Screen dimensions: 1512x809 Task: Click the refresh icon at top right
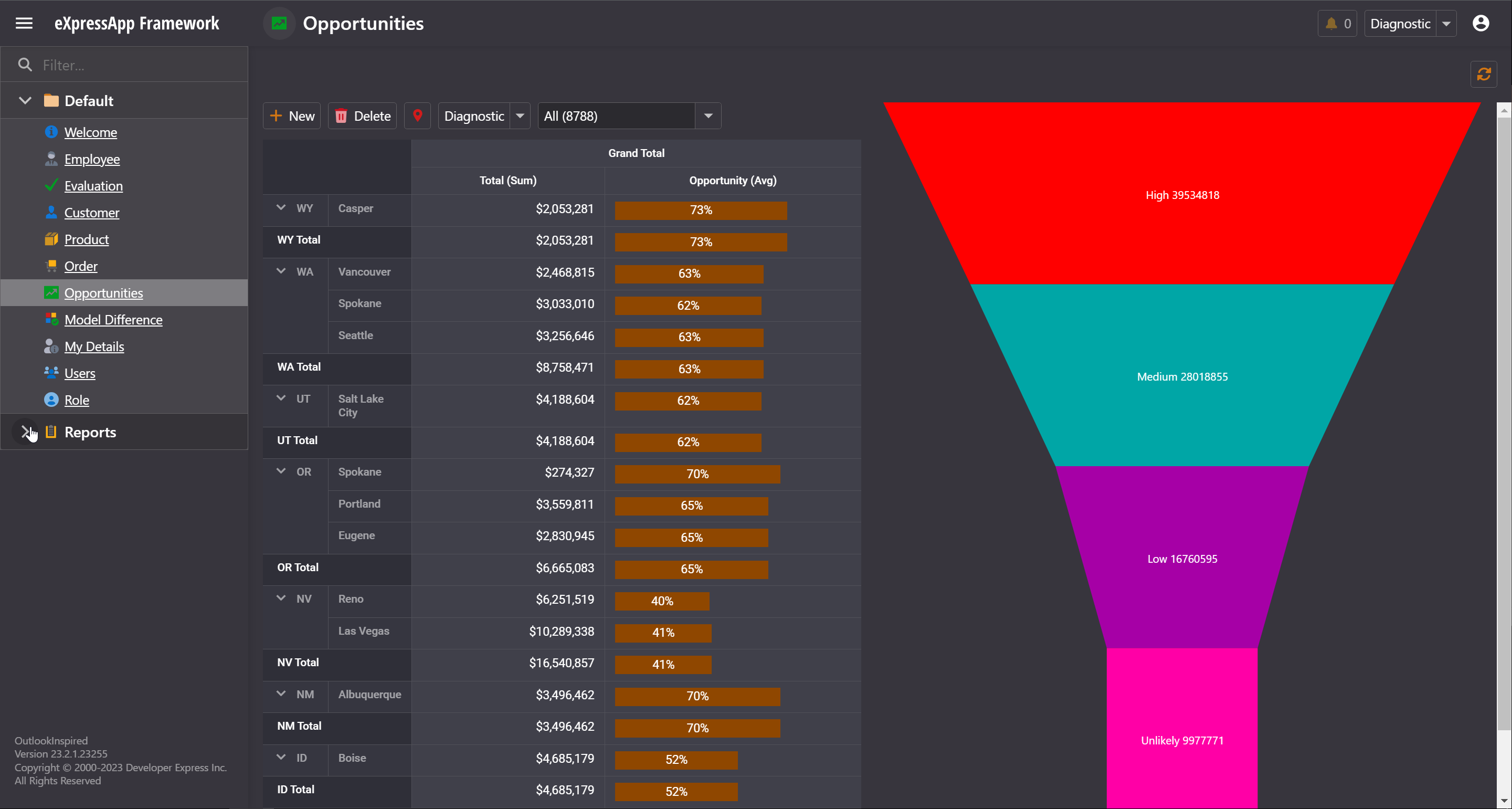point(1483,74)
